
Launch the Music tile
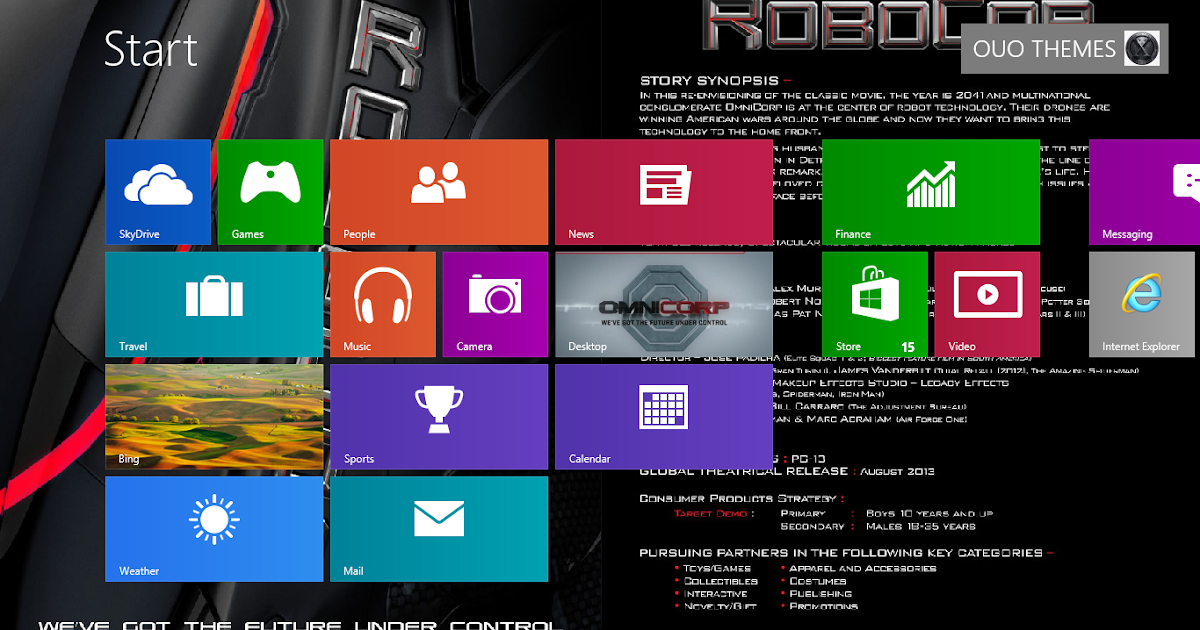click(383, 304)
